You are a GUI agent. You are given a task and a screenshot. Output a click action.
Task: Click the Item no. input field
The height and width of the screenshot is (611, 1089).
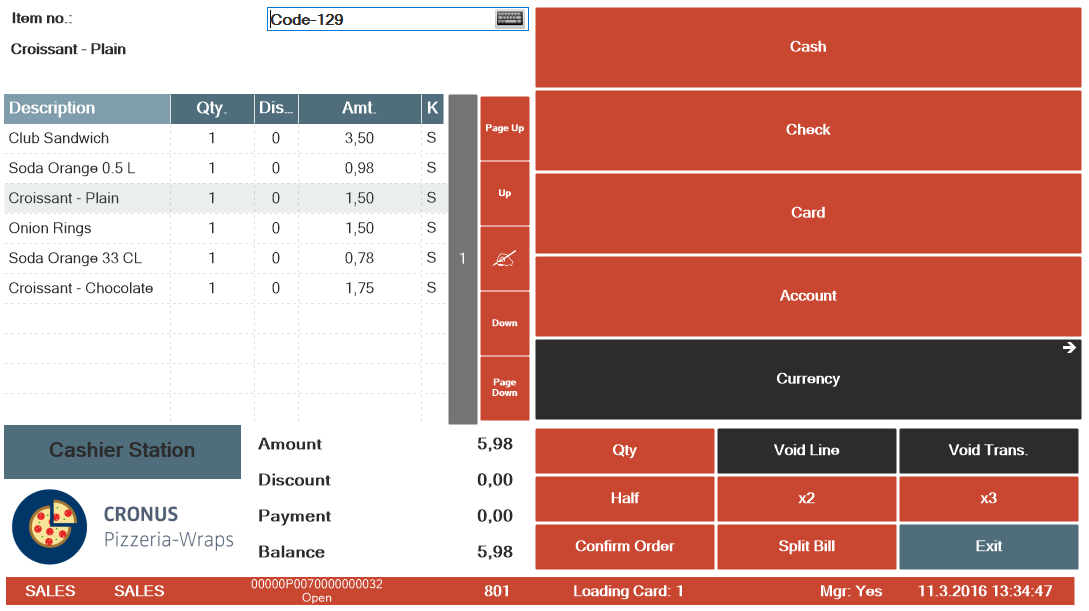click(380, 19)
